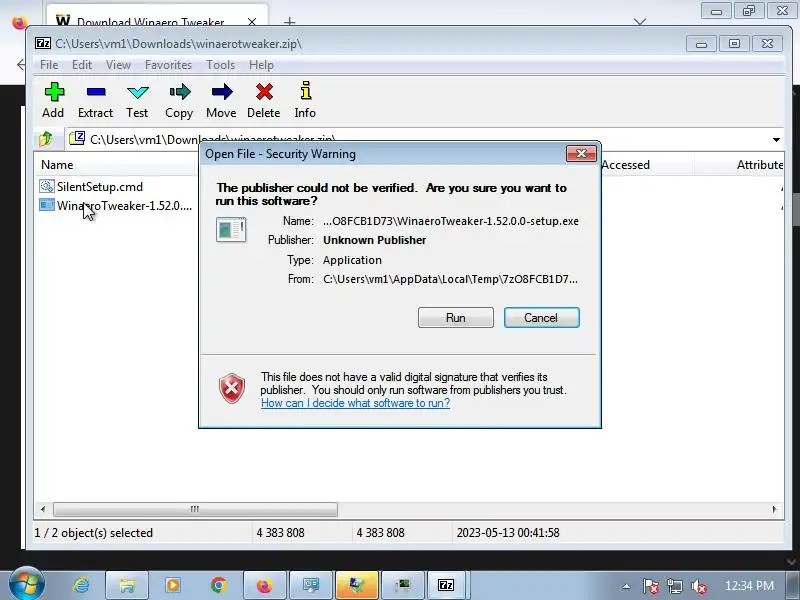Click the 12:34 PM taskbar clock

[749, 585]
